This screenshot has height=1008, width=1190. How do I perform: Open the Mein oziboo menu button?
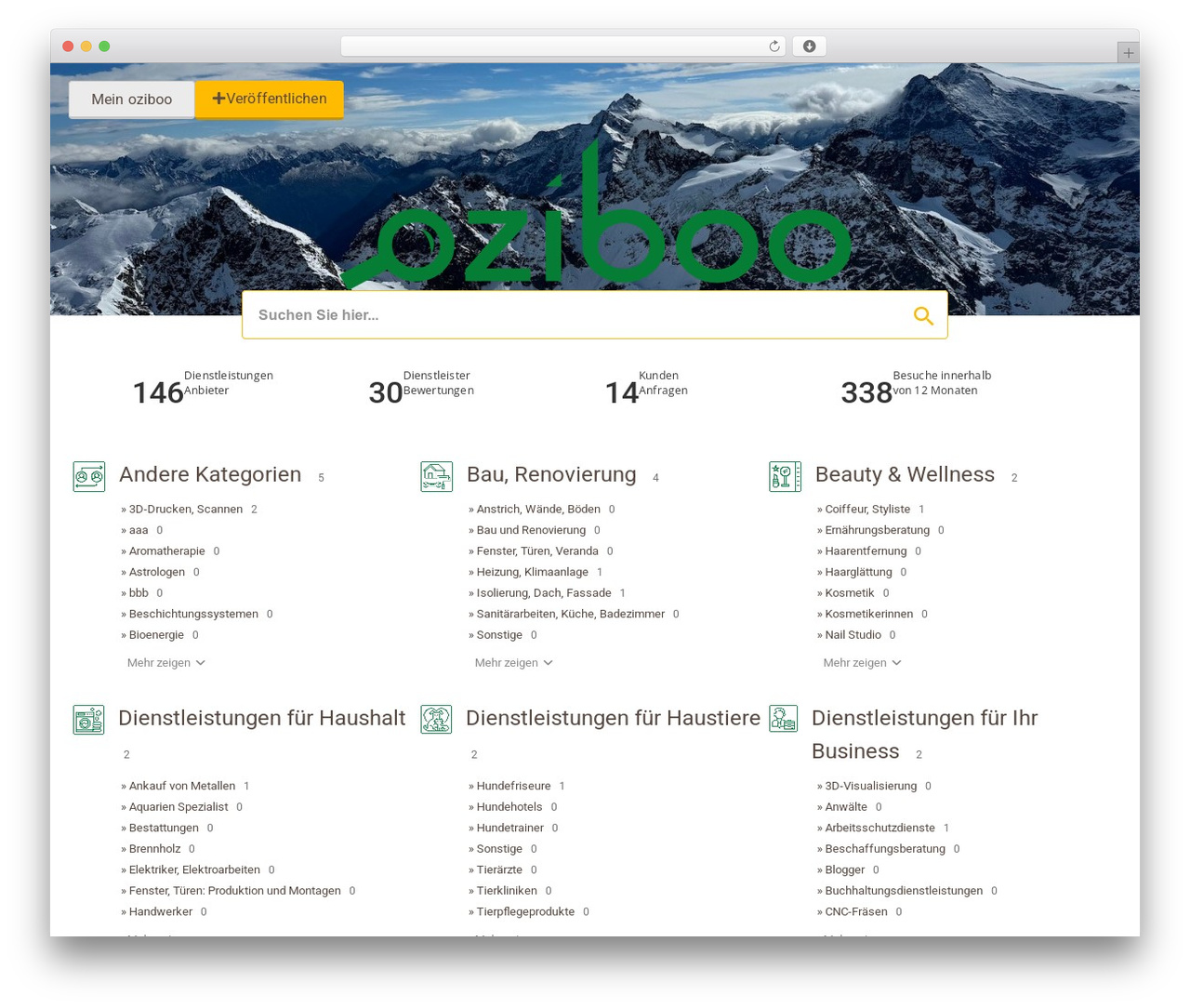click(x=132, y=99)
